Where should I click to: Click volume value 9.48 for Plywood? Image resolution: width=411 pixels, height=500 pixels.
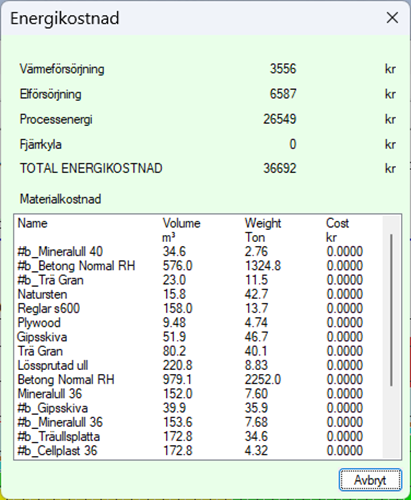pyautogui.click(x=174, y=323)
